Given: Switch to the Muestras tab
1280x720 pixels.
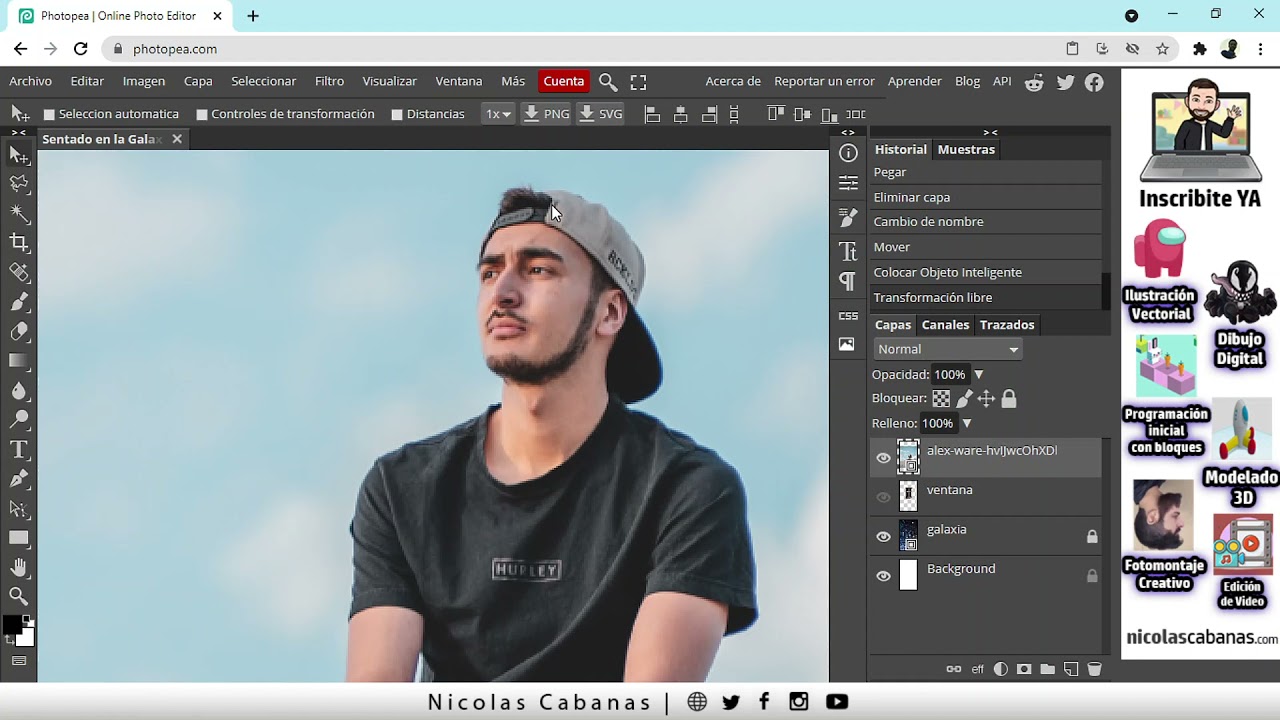Looking at the screenshot, I should 966,149.
